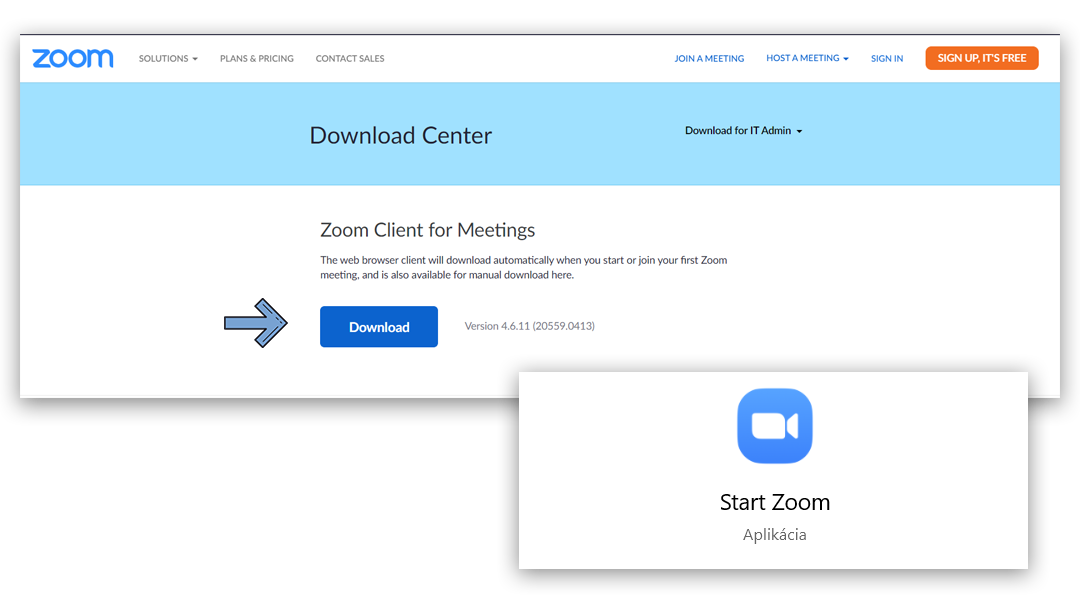
Task: Open the Solutions dropdown menu
Action: [168, 59]
